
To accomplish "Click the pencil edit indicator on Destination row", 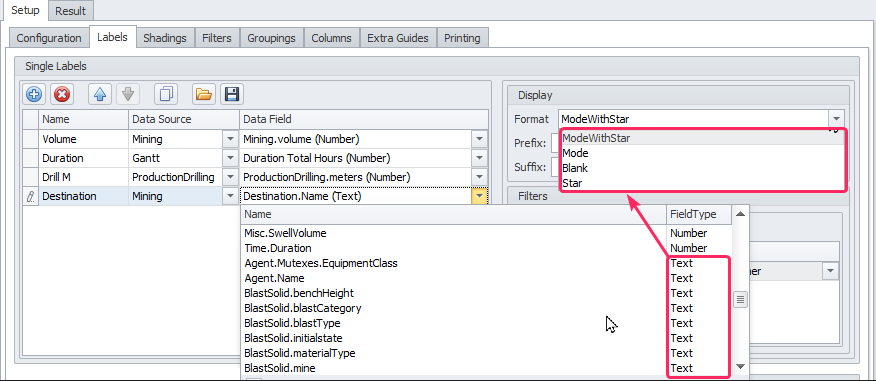I will [x=31, y=196].
